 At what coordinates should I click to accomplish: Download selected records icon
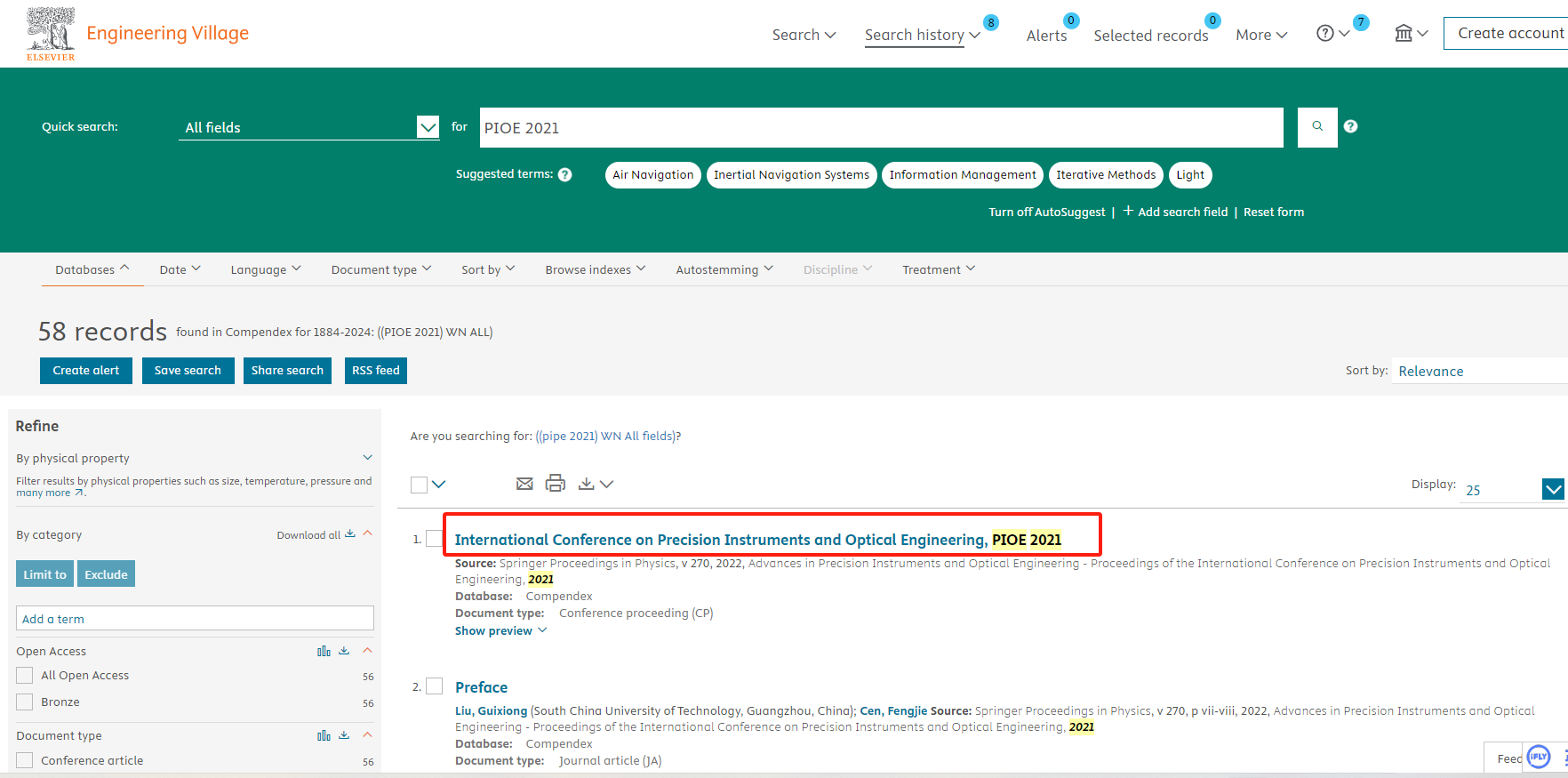click(x=586, y=484)
